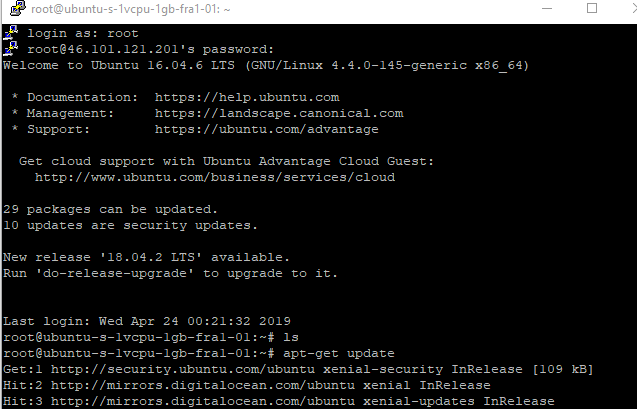Click the 'apt-get update' command text
The width and height of the screenshot is (637, 409).
tap(339, 353)
